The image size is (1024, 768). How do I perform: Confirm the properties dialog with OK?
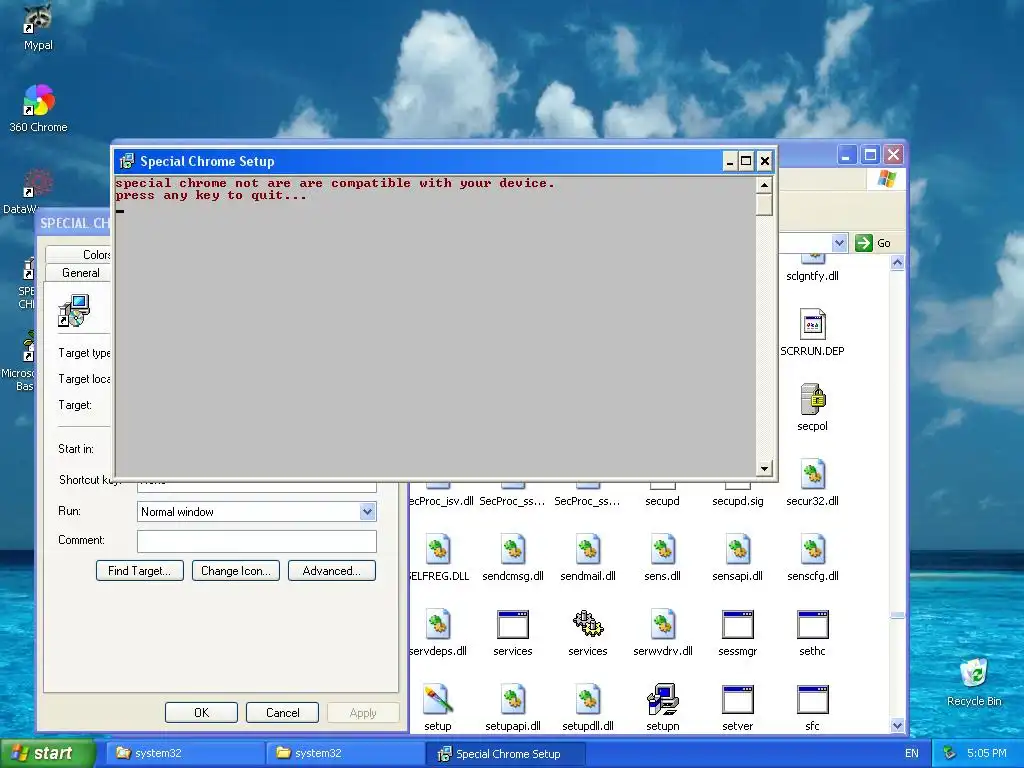tap(201, 712)
